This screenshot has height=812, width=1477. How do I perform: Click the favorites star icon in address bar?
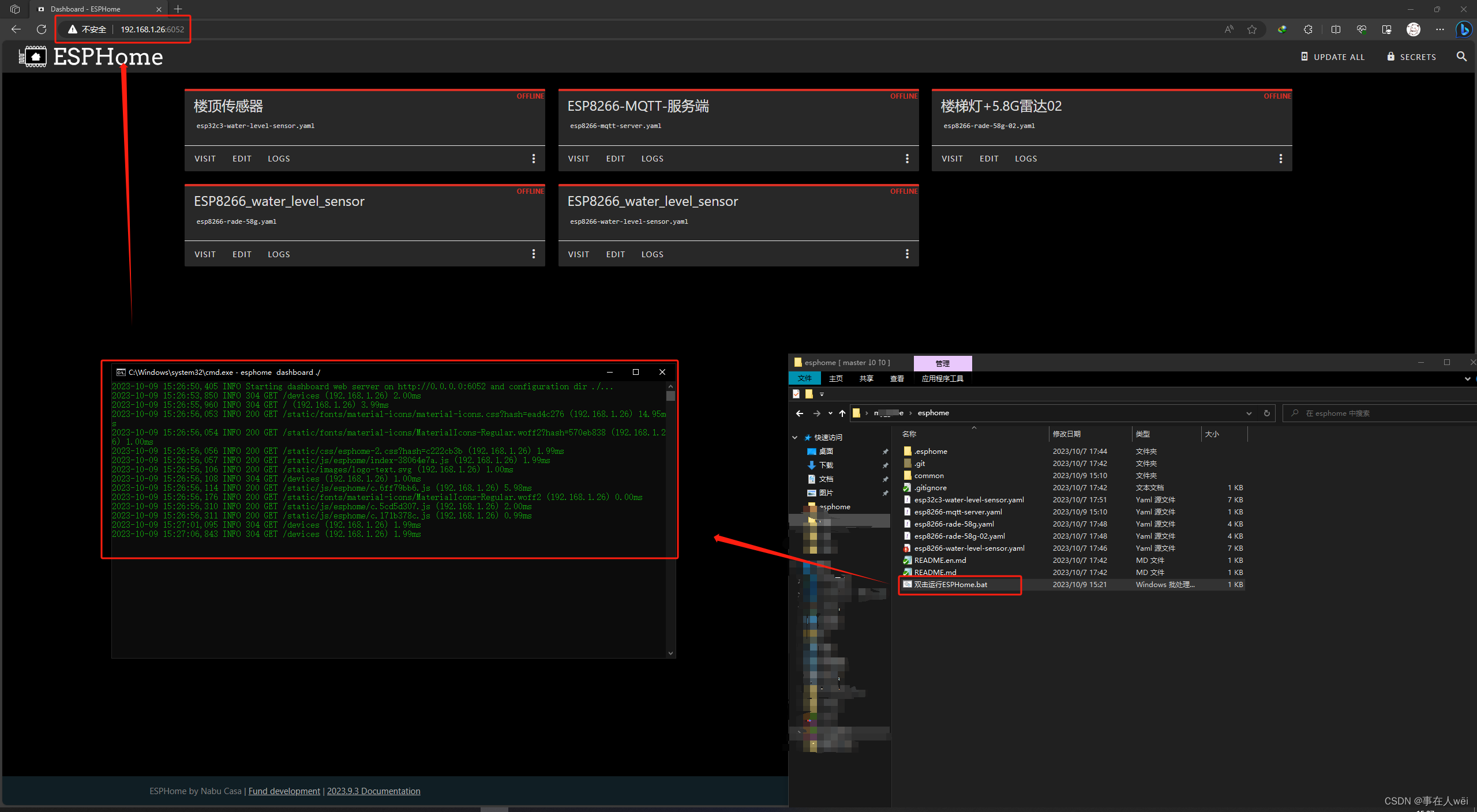pos(1251,29)
